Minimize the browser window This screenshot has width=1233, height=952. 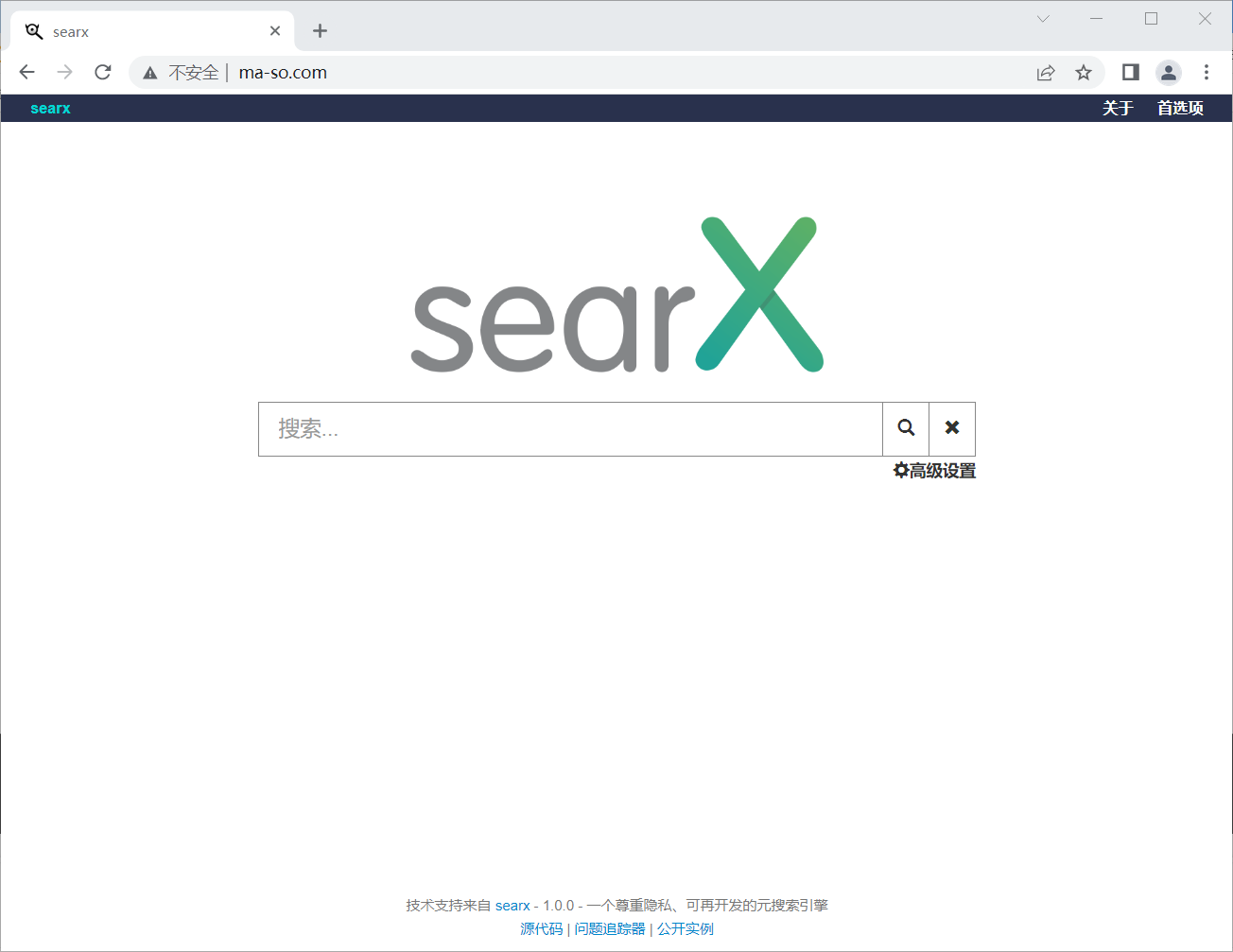(x=1097, y=18)
